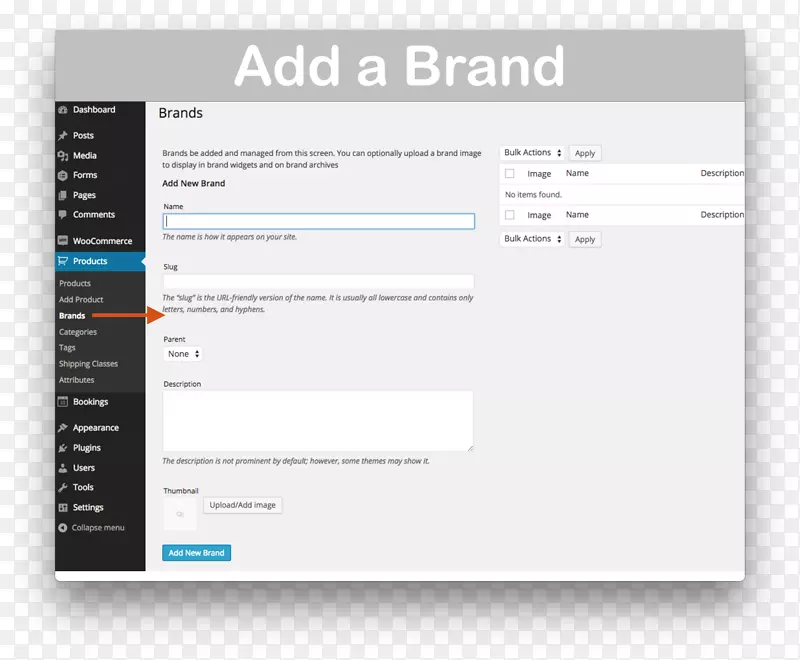Select Shipping Classes in Products submenu
This screenshot has width=800, height=660.
tap(88, 364)
